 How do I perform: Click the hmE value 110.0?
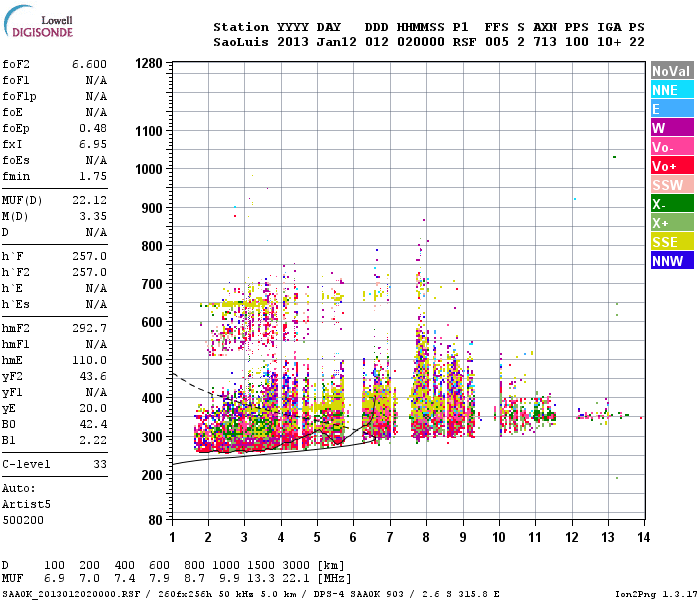pyautogui.click(x=89, y=360)
